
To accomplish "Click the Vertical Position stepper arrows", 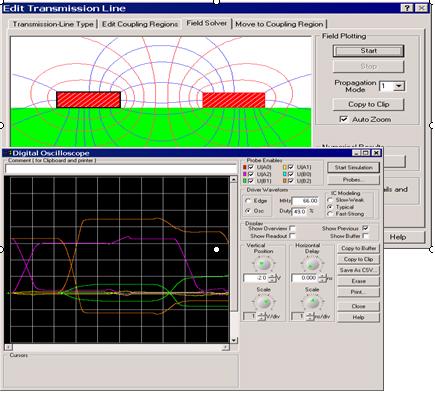I will (x=272, y=278).
